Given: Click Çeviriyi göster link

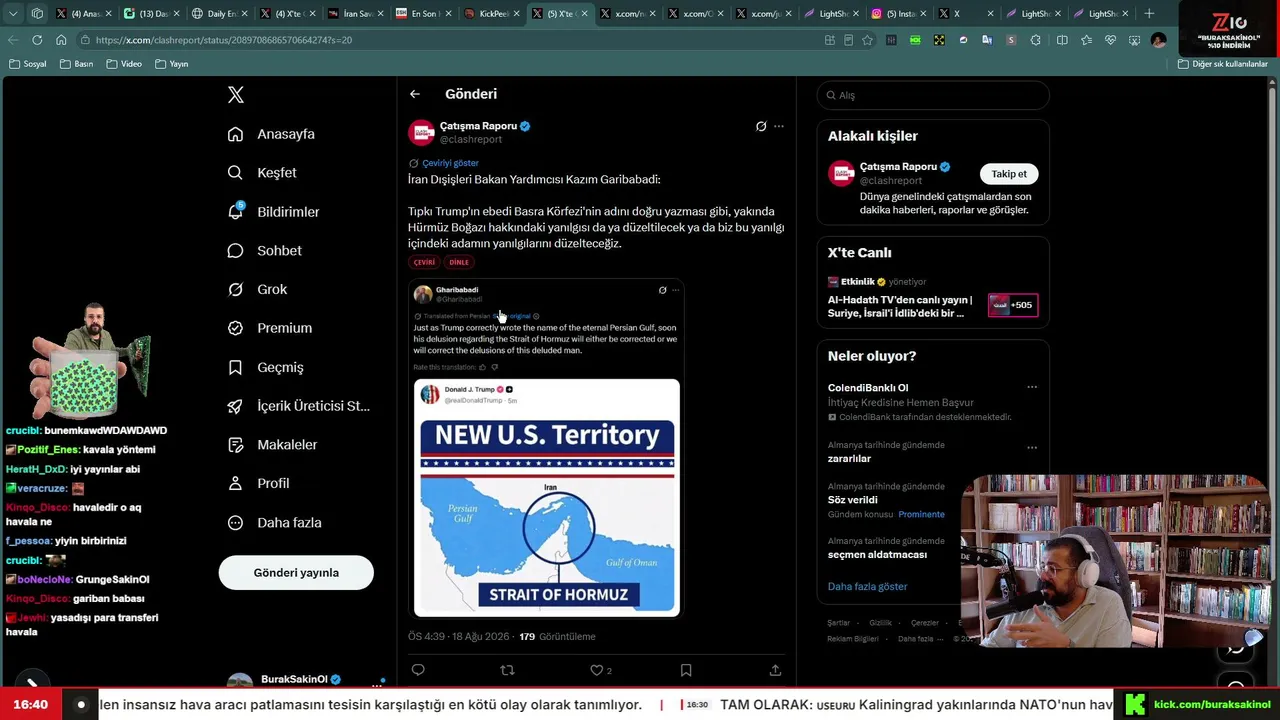Looking at the screenshot, I should [x=450, y=163].
